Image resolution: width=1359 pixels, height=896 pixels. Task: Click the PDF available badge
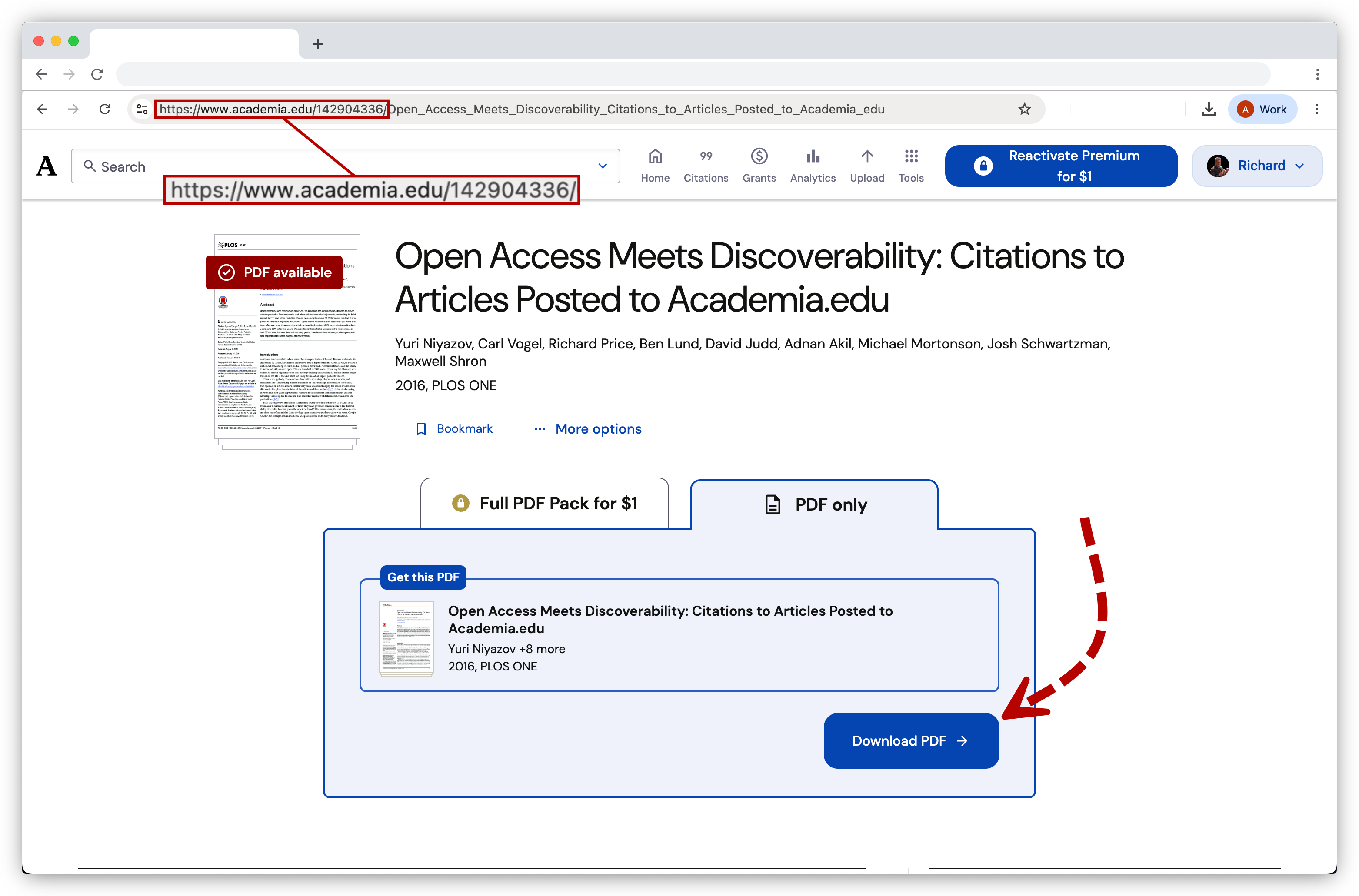pyautogui.click(x=274, y=272)
